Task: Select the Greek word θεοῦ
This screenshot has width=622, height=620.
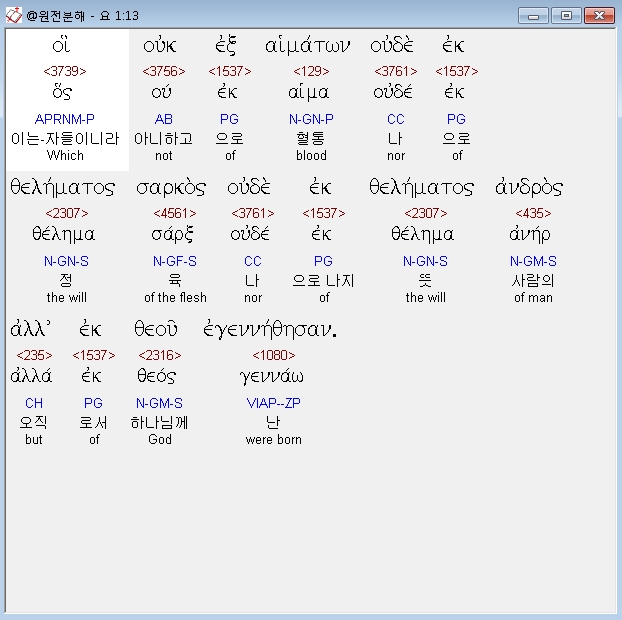Action: (156, 329)
